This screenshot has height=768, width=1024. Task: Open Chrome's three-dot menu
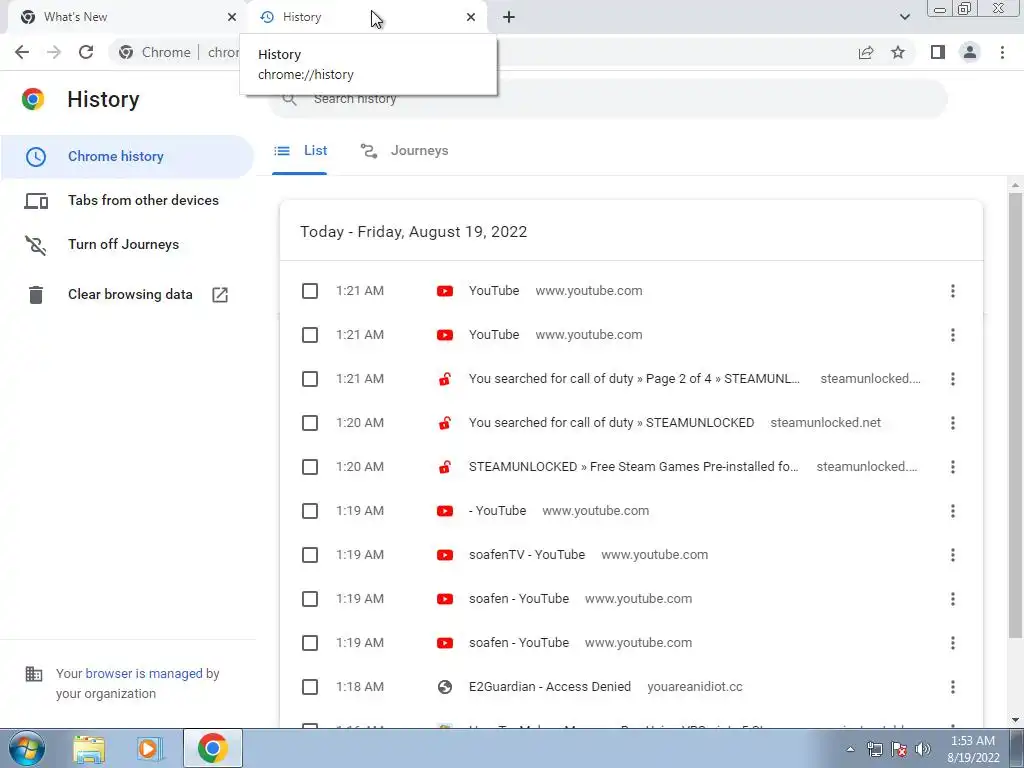[1002, 52]
